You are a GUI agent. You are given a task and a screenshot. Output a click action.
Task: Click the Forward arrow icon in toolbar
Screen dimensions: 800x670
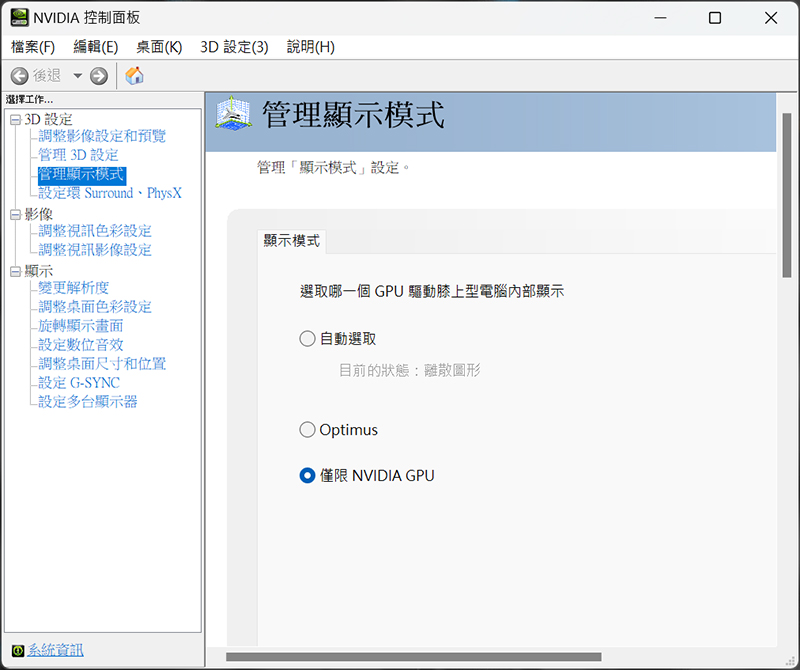click(x=99, y=76)
